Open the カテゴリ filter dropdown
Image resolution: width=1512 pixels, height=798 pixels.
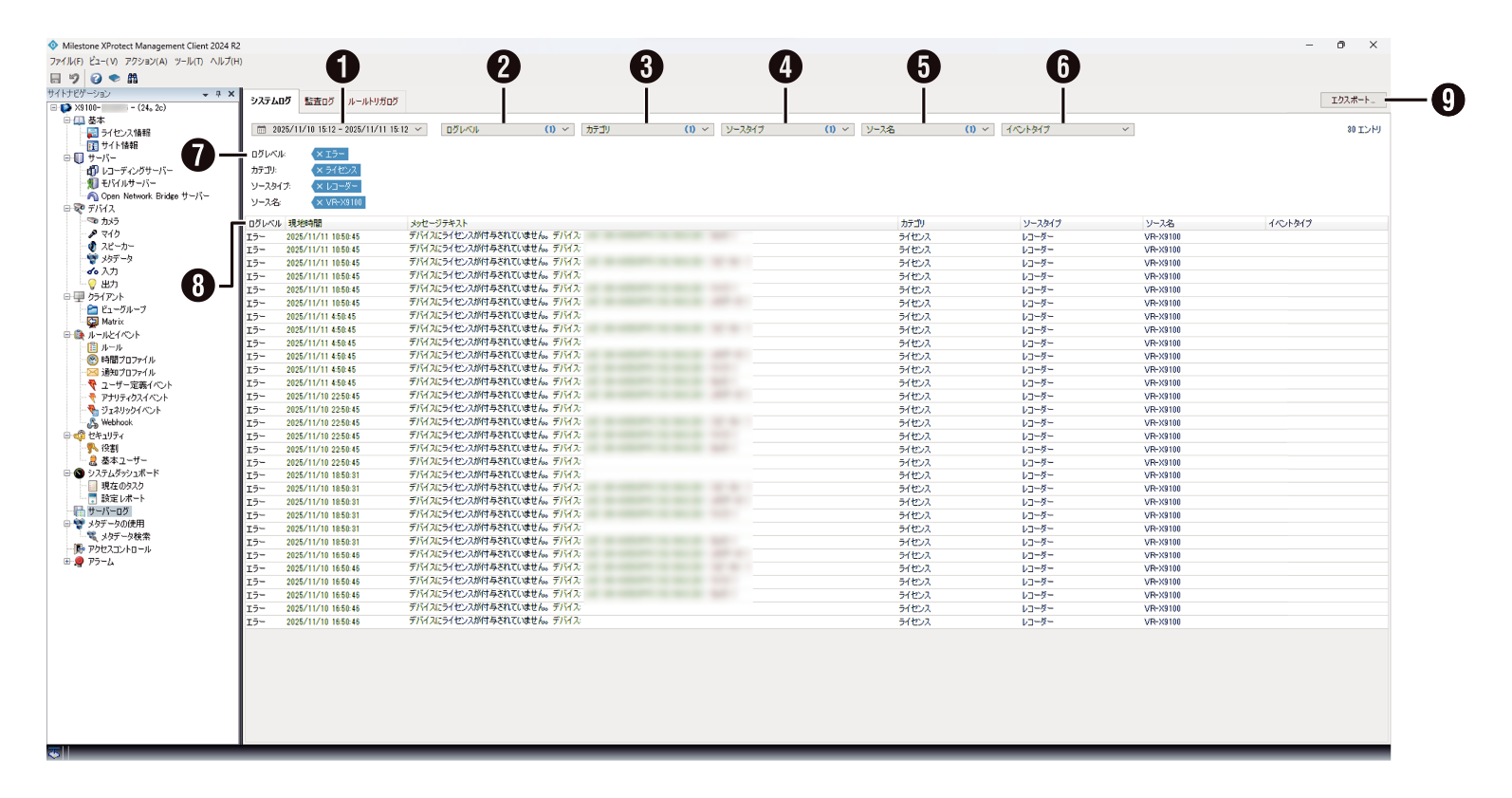click(x=647, y=129)
